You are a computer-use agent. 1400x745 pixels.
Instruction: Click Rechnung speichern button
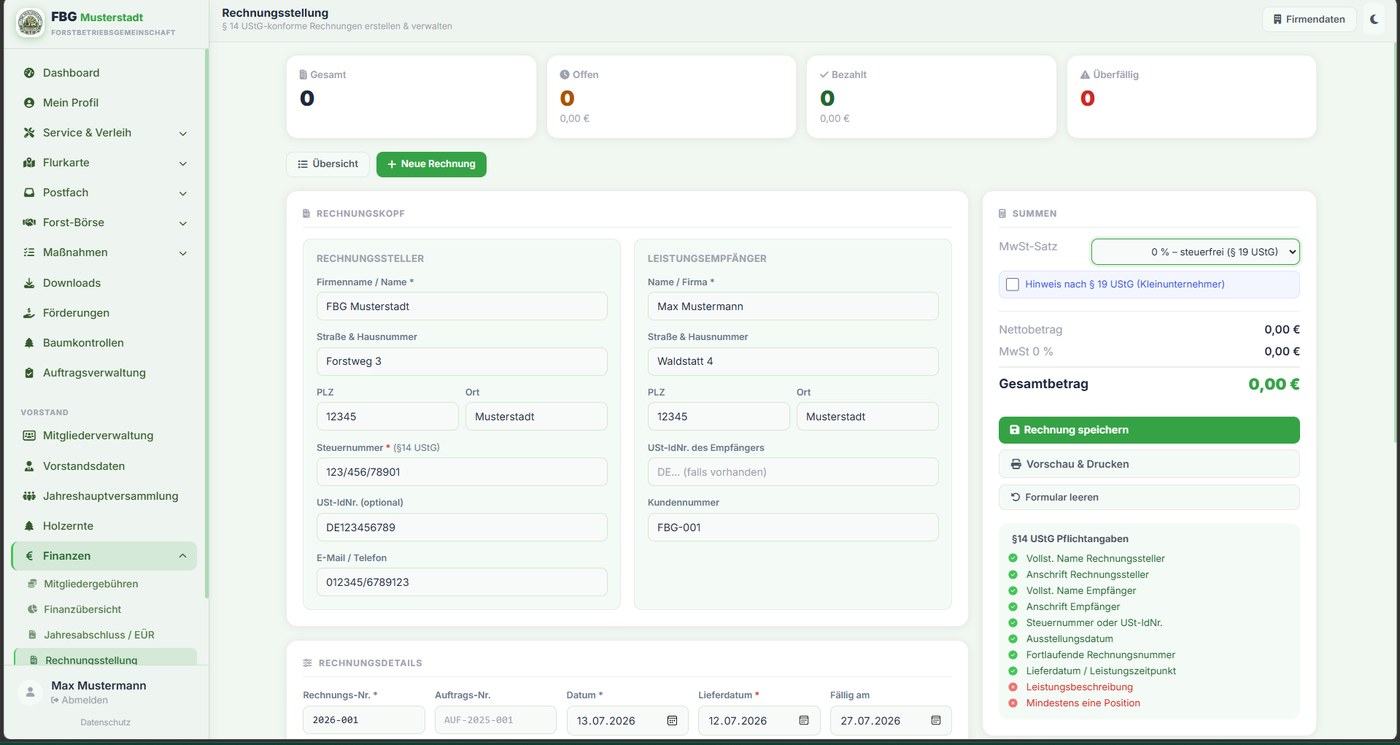(1149, 430)
